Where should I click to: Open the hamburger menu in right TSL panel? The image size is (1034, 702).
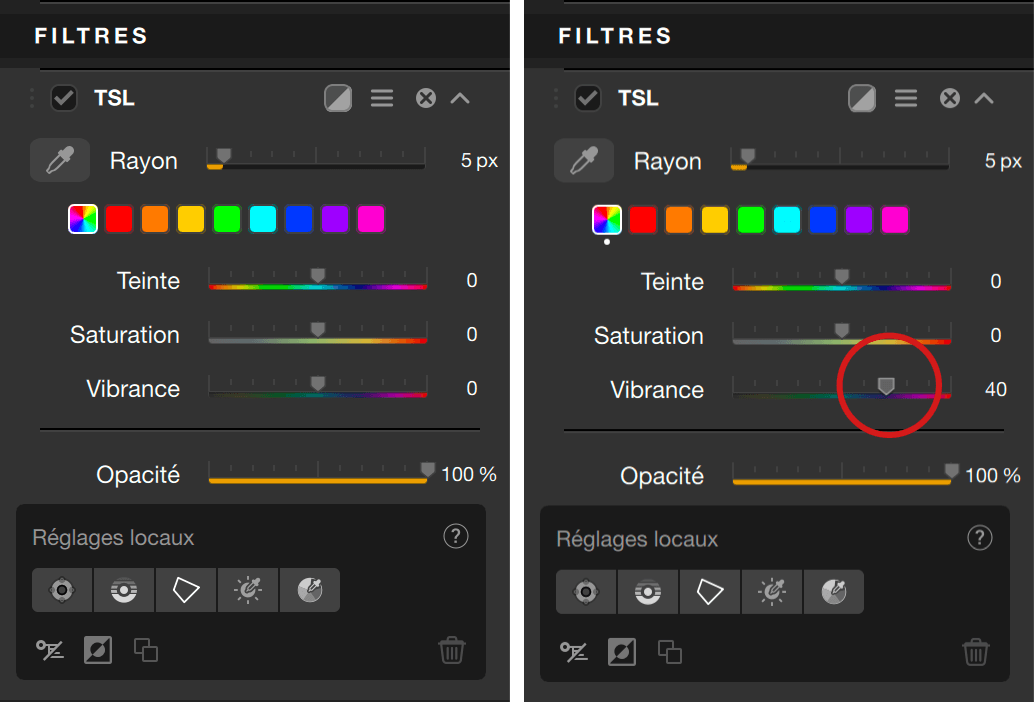click(906, 98)
